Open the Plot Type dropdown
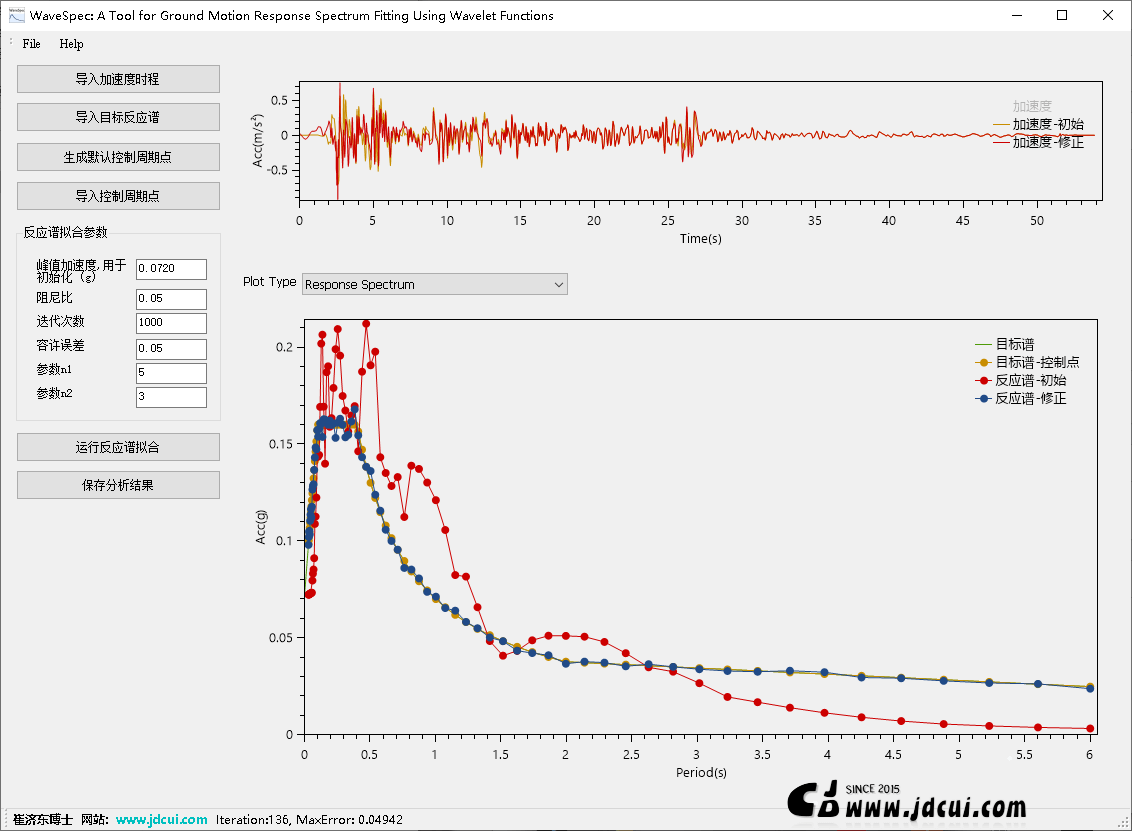Screen dimensions: 1132x831 pos(434,285)
